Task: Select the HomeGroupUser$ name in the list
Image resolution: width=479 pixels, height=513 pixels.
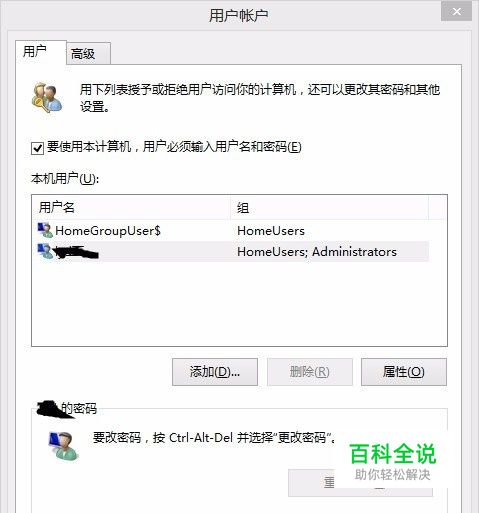Action: 108,231
